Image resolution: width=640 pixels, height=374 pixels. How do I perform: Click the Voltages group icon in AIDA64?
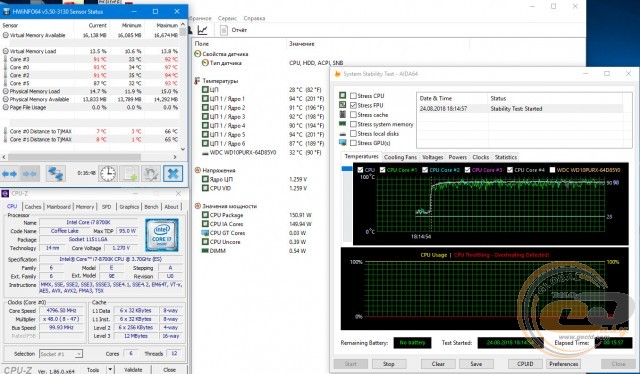pyautogui.click(x=198, y=170)
